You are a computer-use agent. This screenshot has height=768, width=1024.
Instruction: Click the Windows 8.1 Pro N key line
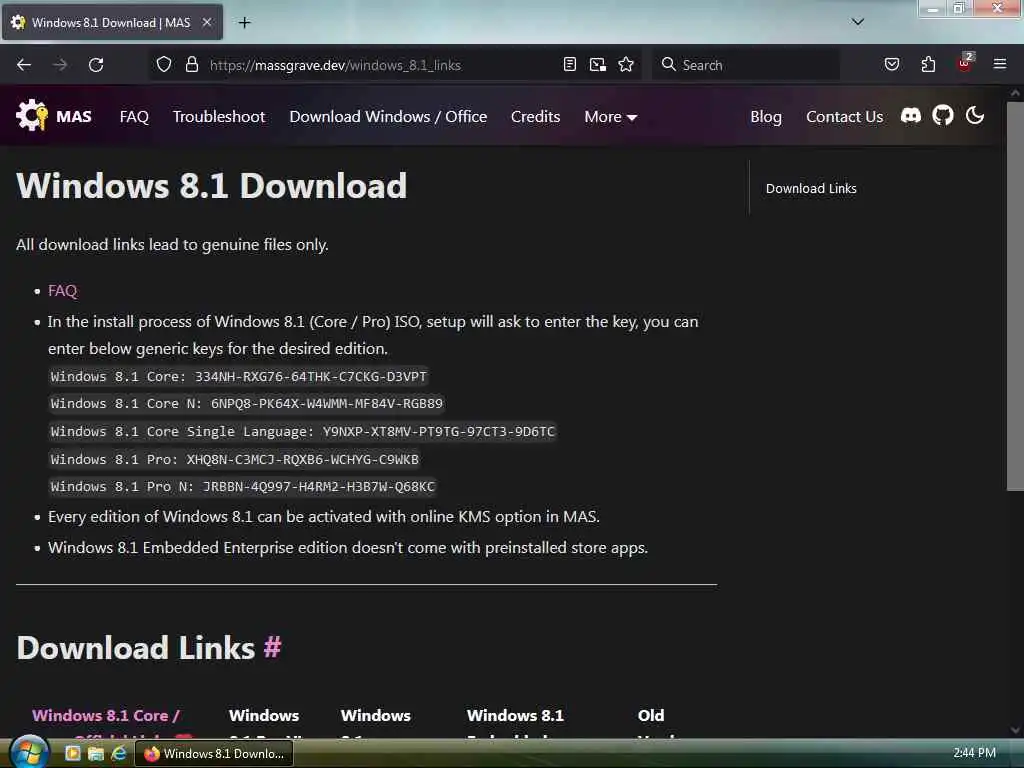pyautogui.click(x=242, y=487)
